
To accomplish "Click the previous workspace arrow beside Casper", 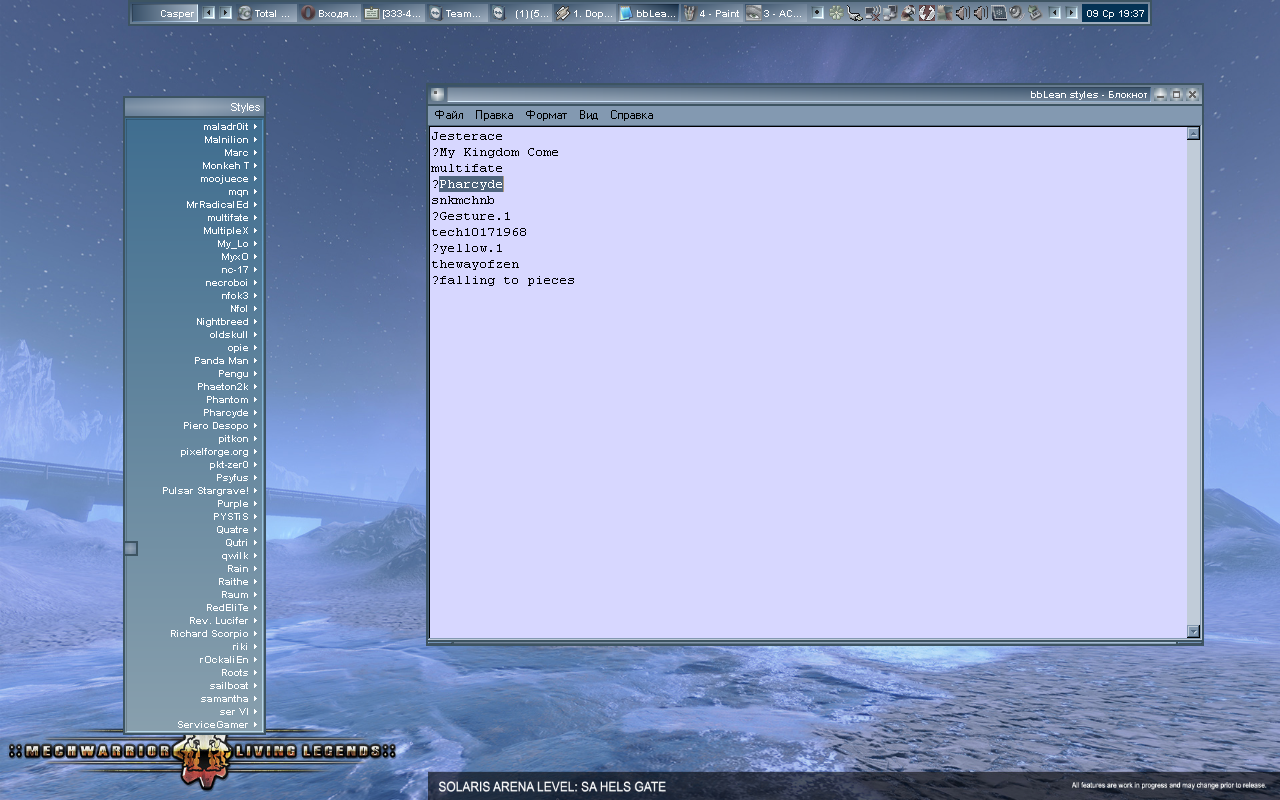I will (x=209, y=13).
